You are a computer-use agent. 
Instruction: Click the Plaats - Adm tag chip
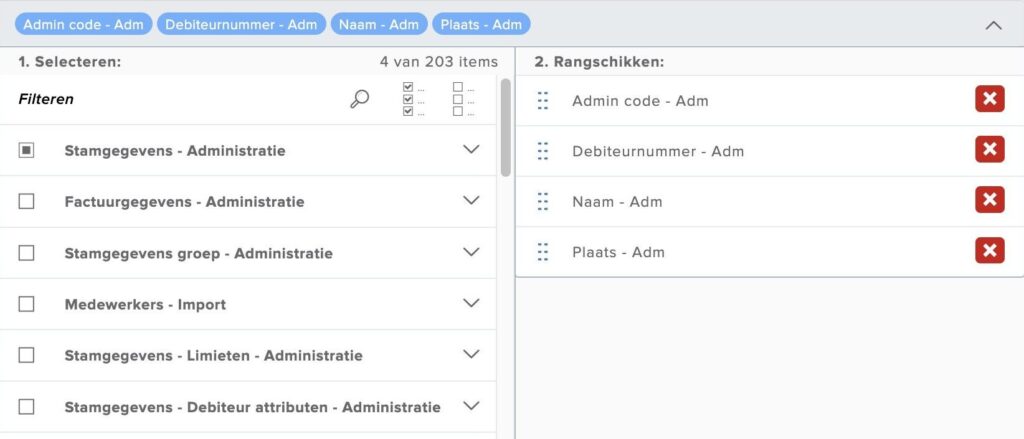click(481, 24)
